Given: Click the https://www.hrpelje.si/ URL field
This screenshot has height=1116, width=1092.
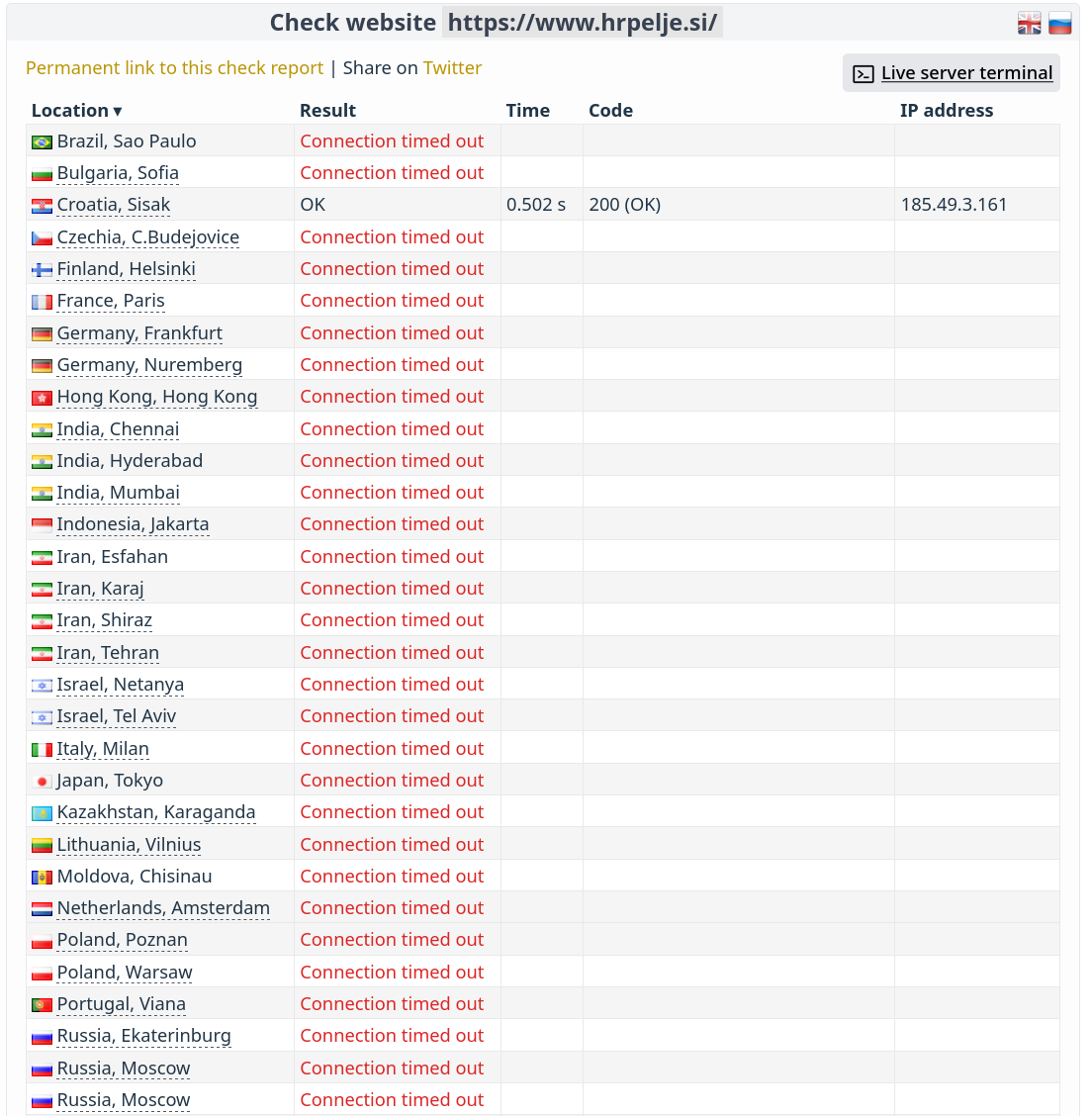Looking at the screenshot, I should tap(582, 23).
